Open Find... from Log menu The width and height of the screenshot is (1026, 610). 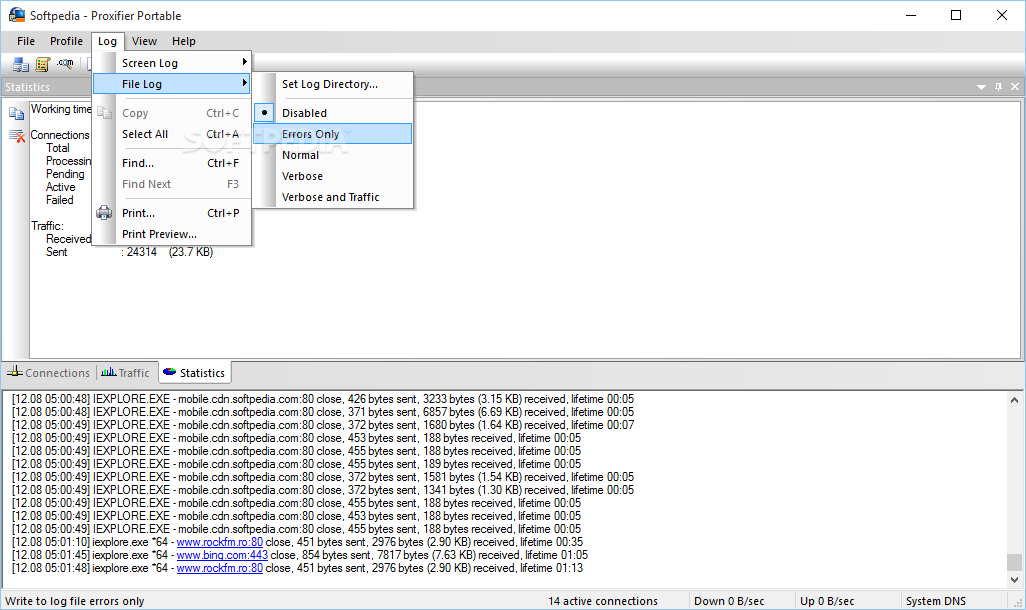click(x=171, y=162)
